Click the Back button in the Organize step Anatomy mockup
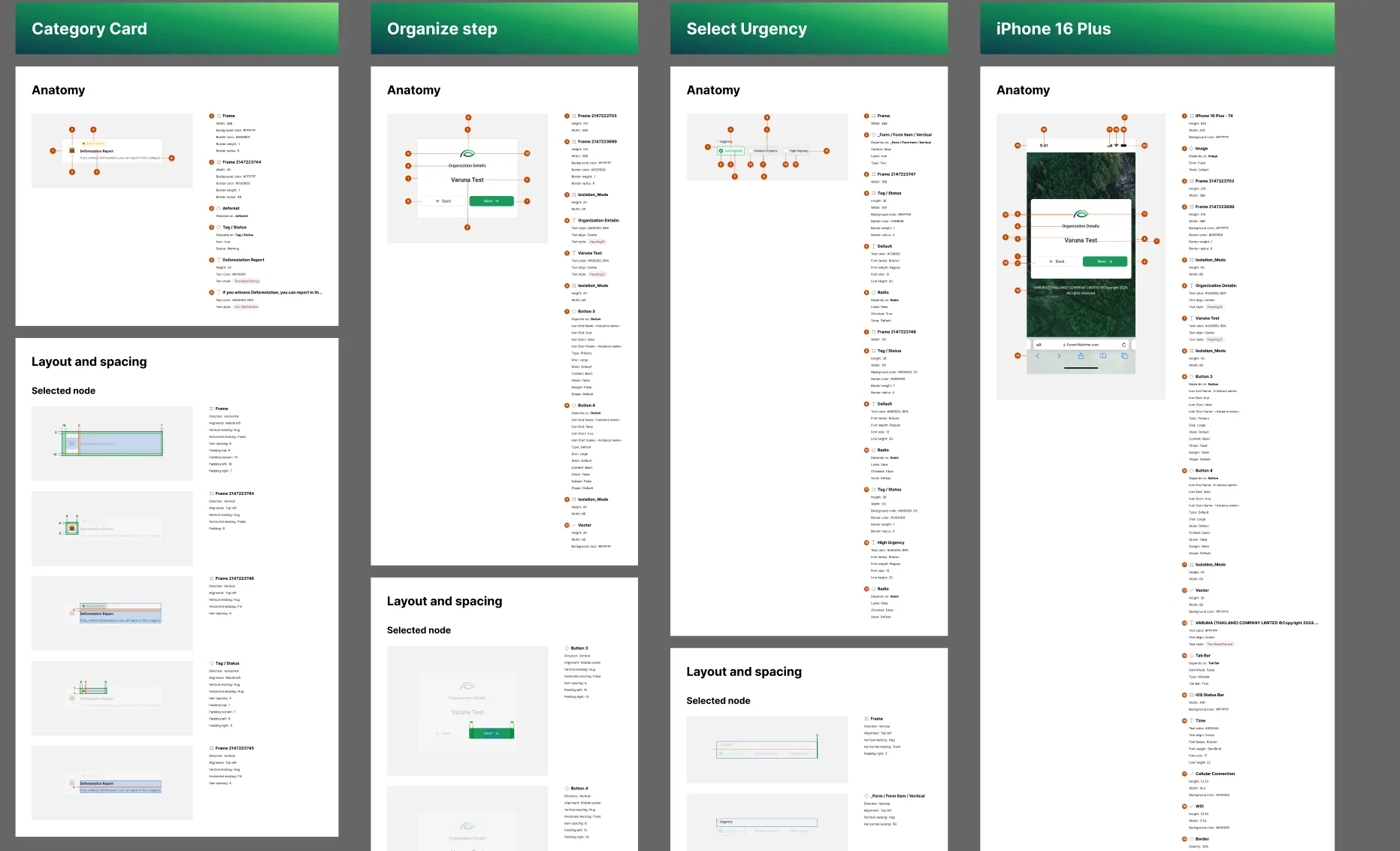Viewport: 1400px width, 851px height. tap(443, 201)
